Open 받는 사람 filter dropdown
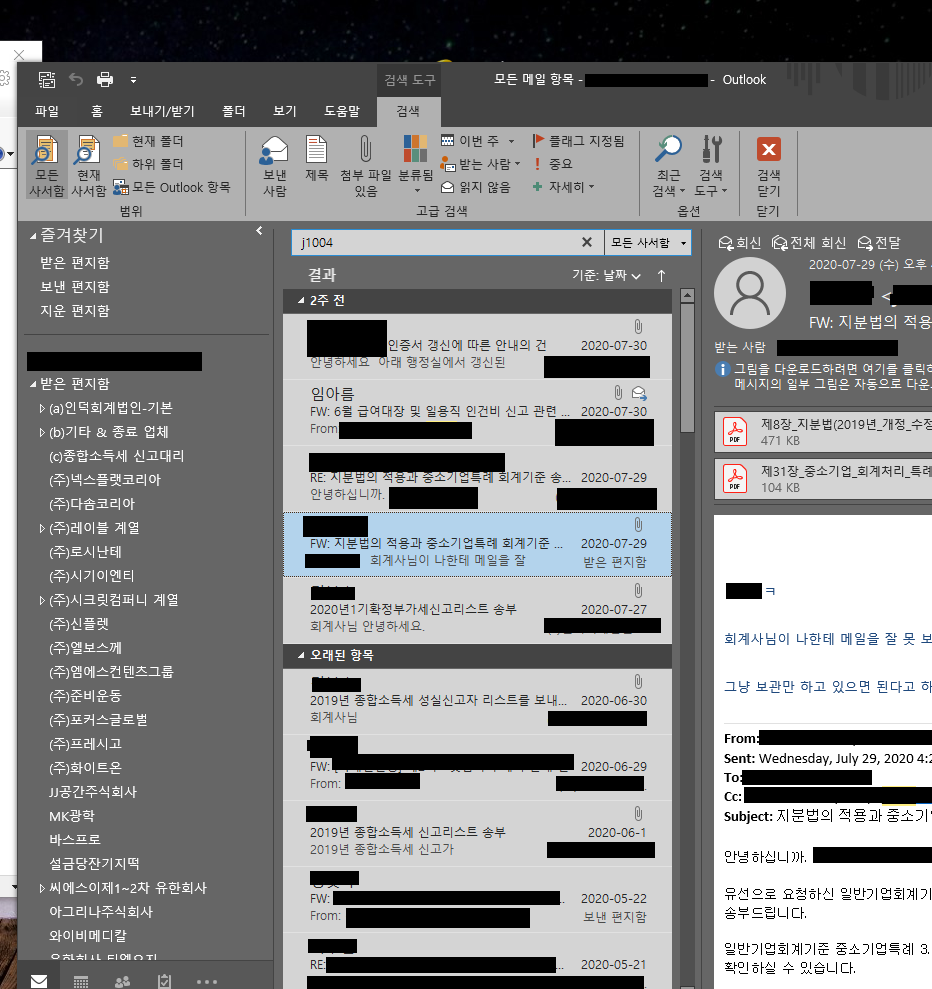Screen dimensions: 932x989 (481, 164)
